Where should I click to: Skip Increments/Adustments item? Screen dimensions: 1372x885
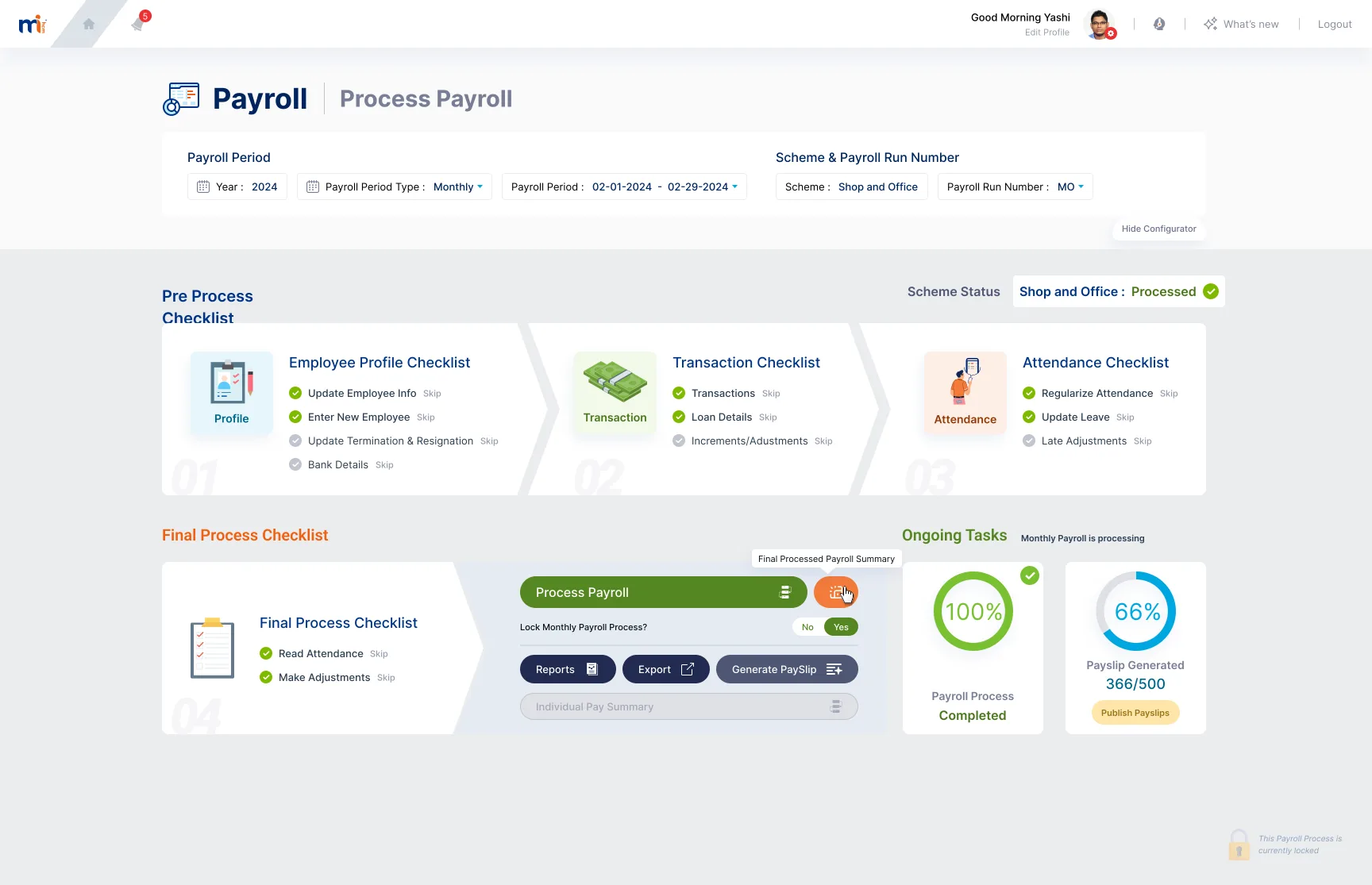point(823,441)
